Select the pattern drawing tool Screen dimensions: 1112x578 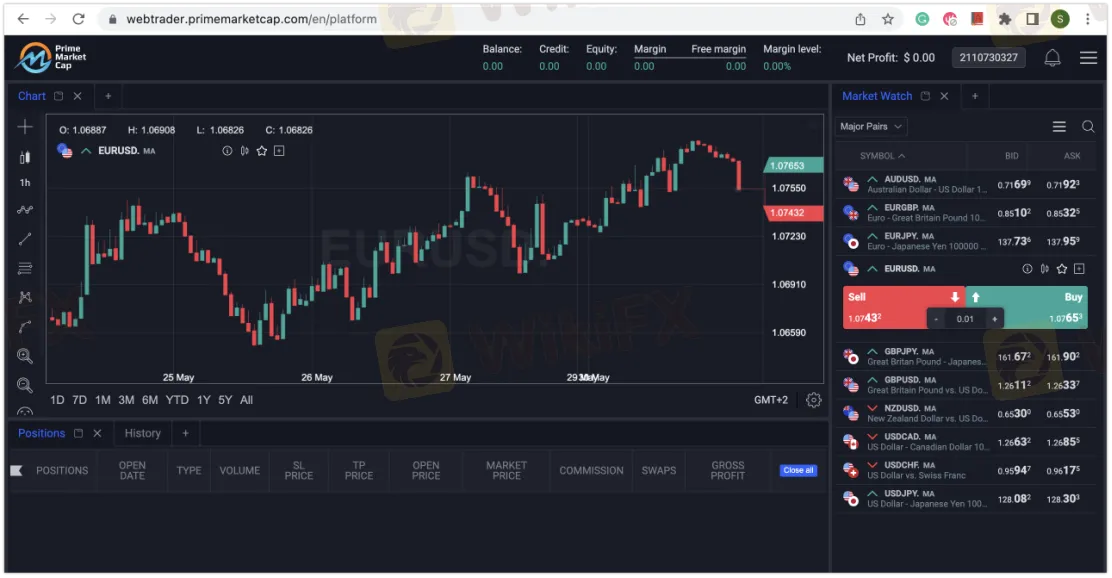click(x=25, y=297)
